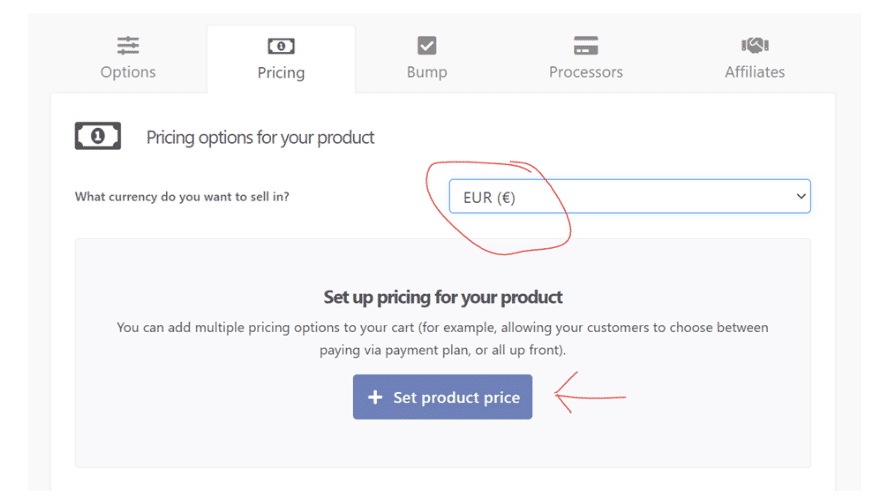The width and height of the screenshot is (889, 500).
Task: Click the plus icon in Set product price
Action: [x=375, y=398]
